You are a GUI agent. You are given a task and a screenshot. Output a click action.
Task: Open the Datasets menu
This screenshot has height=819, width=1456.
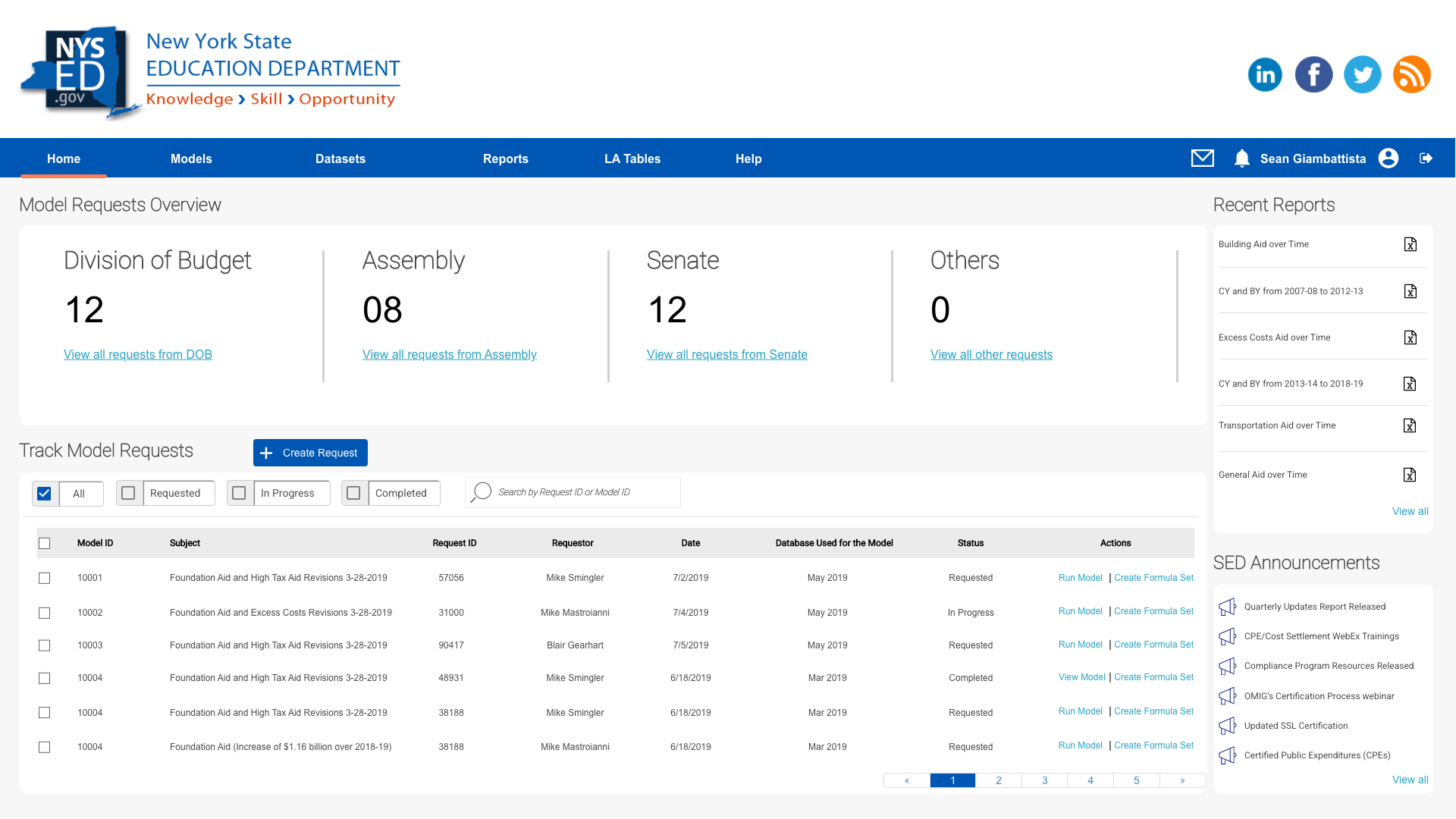click(340, 158)
